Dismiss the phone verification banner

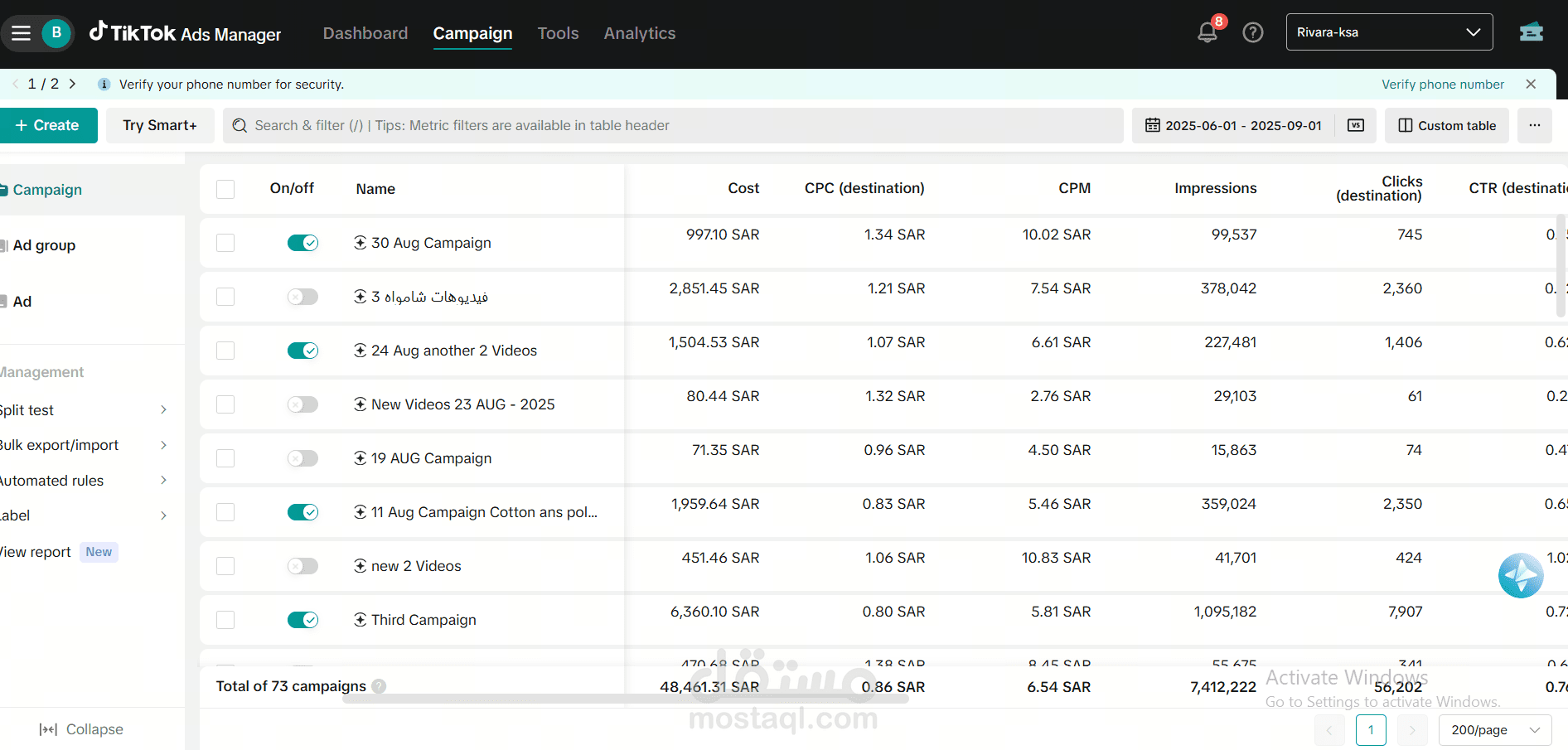pos(1531,84)
